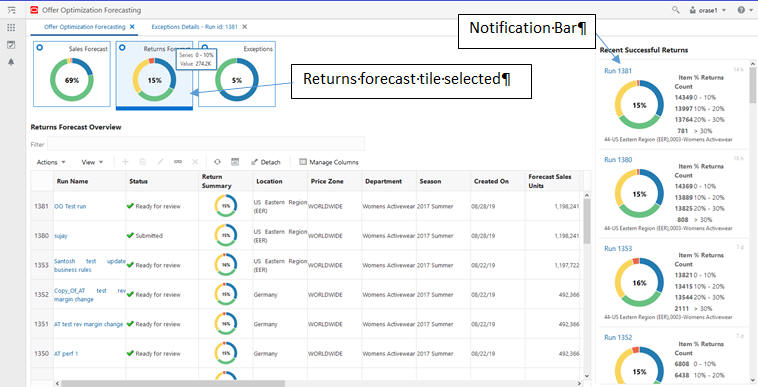
Task: Open the sujay run link
Action: click(61, 236)
